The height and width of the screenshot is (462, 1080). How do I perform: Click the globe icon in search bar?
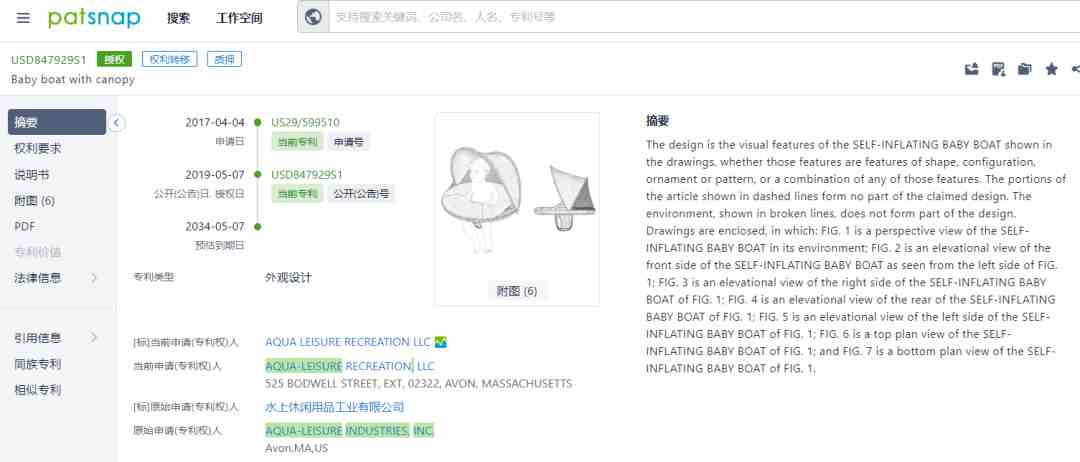(x=313, y=17)
